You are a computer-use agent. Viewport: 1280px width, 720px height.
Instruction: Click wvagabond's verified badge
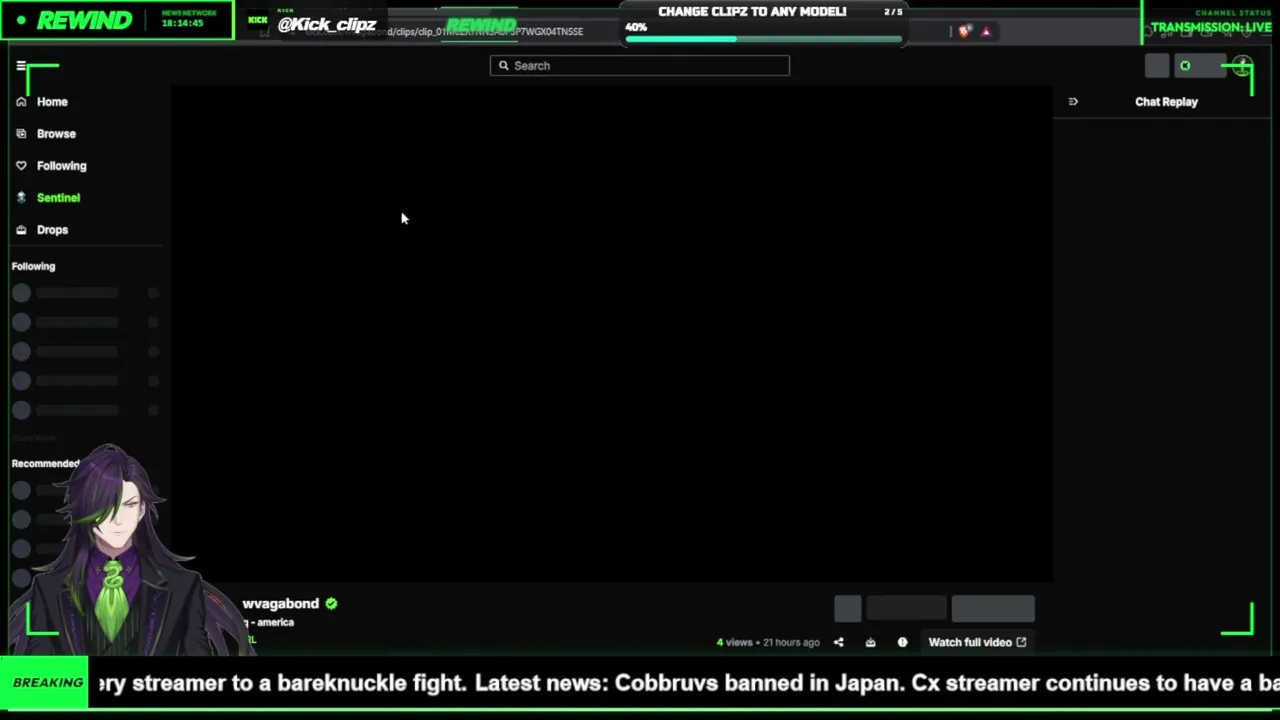coord(331,604)
